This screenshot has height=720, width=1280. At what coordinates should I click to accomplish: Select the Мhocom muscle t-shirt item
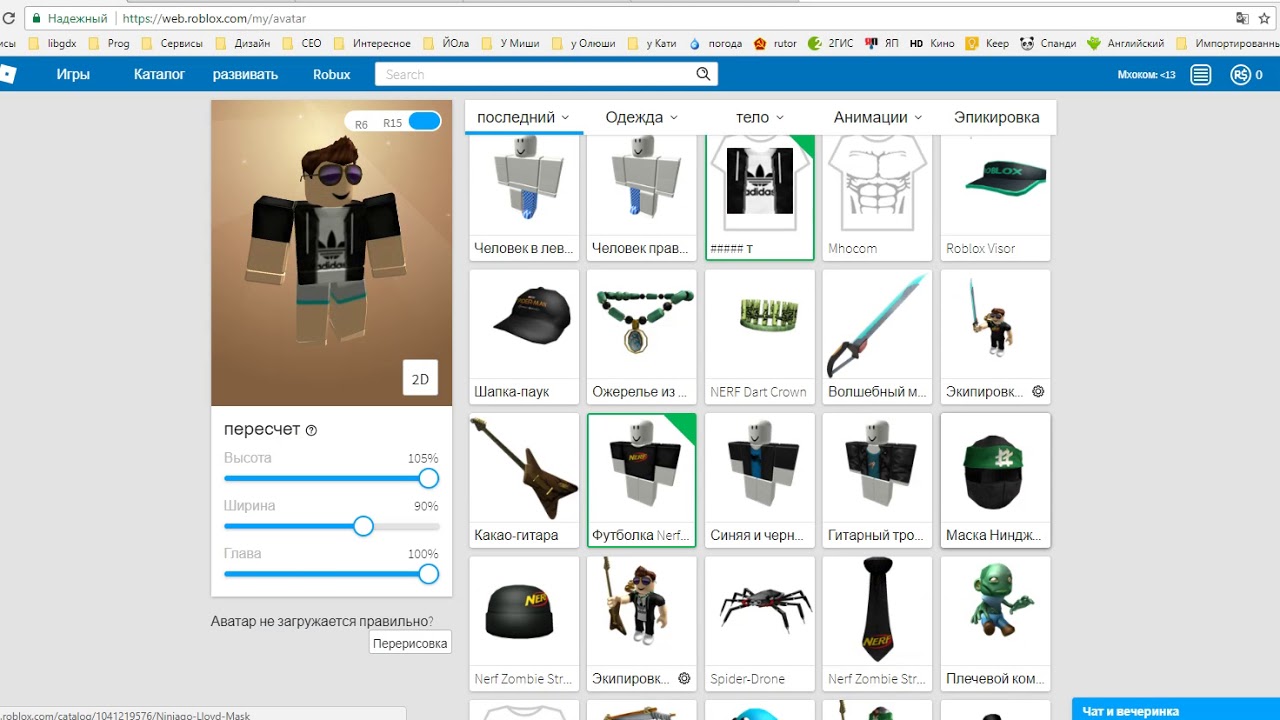coord(878,197)
